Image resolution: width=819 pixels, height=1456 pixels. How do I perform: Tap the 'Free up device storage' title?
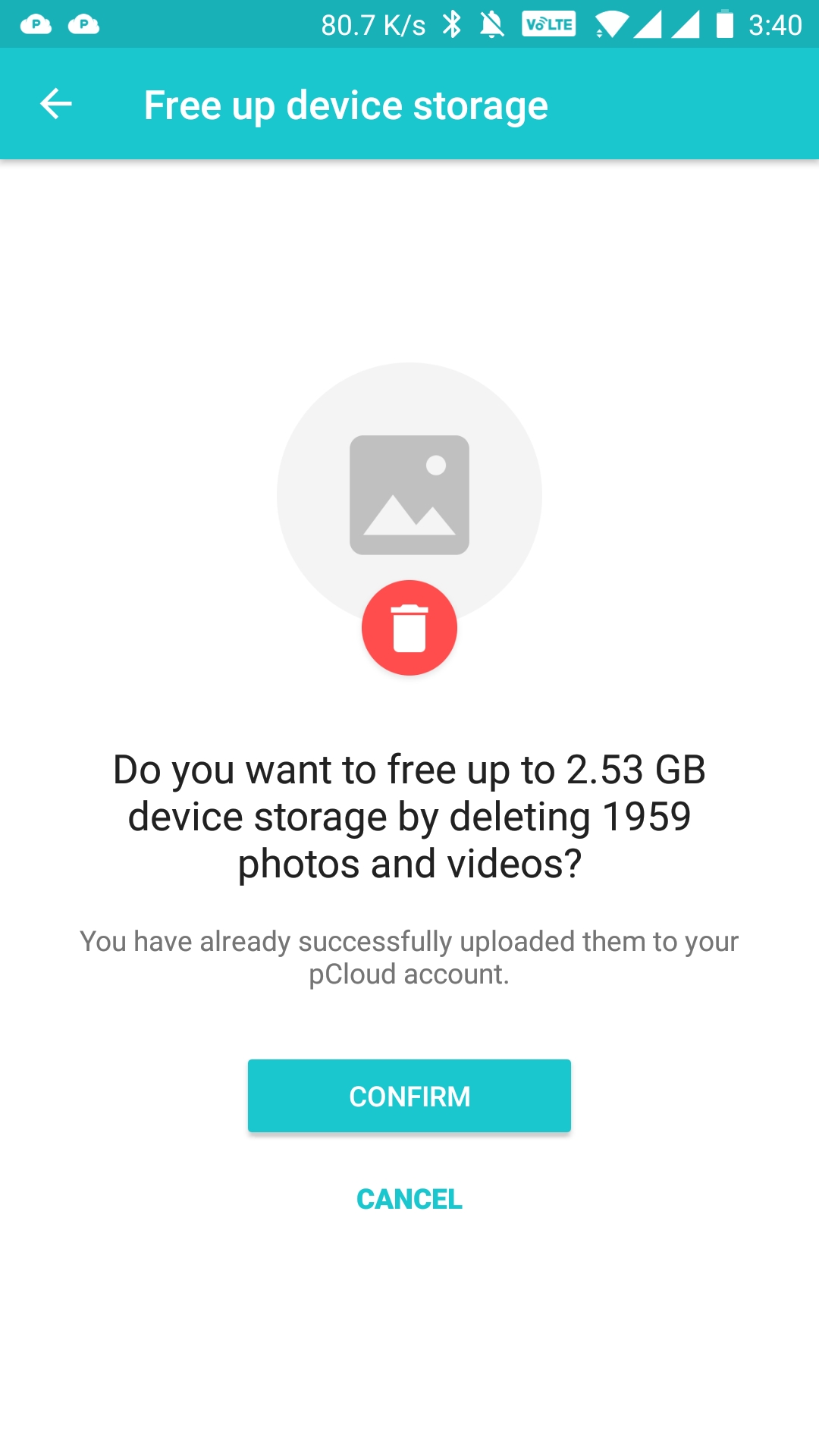346,105
